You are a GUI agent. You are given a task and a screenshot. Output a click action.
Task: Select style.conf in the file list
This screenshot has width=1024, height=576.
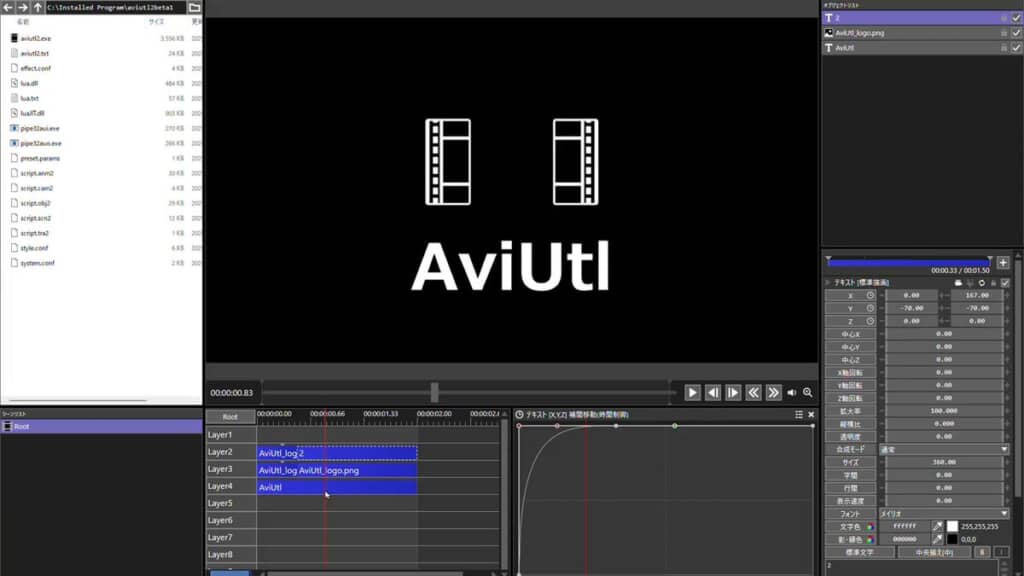coord(34,248)
